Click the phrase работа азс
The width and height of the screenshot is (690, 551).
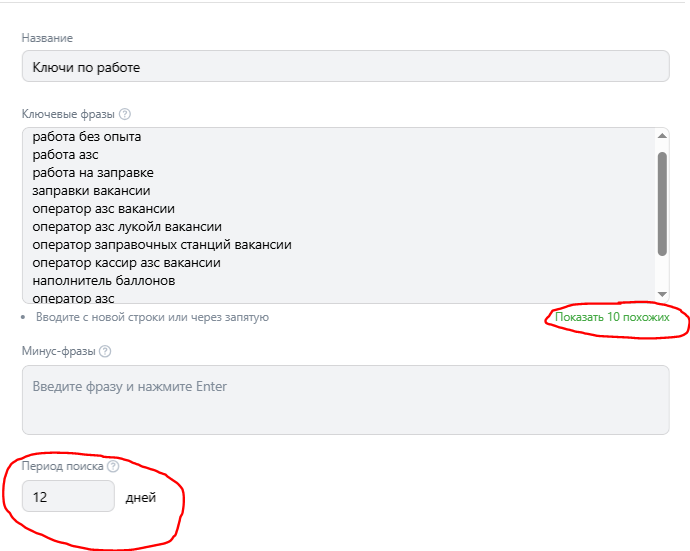tap(65, 155)
